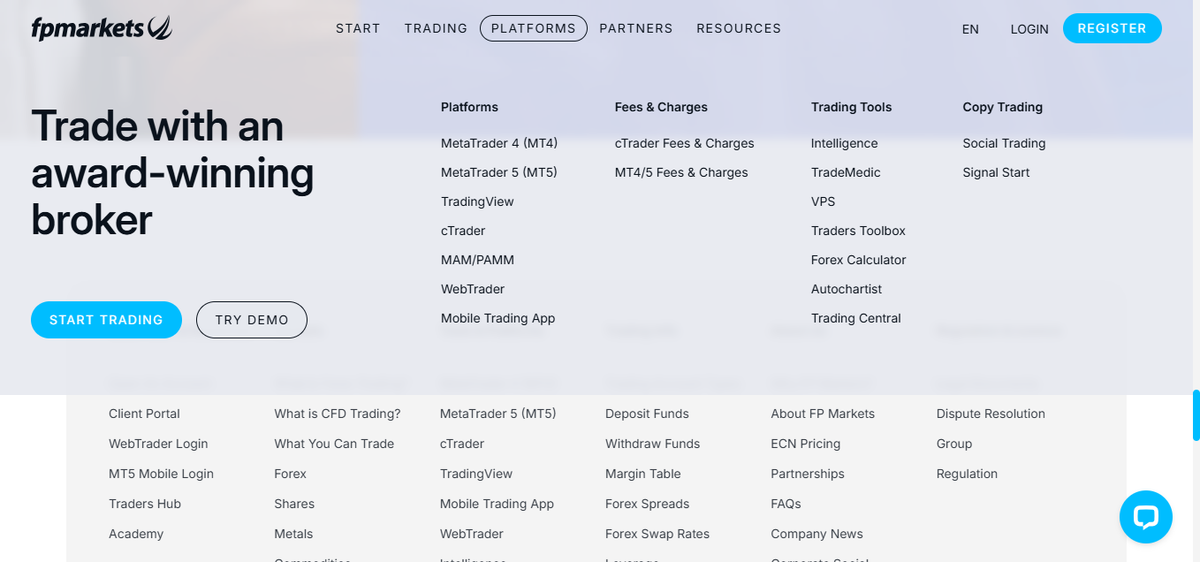Image resolution: width=1200 pixels, height=562 pixels.
Task: Open What You Can Trade link
Action: click(334, 443)
